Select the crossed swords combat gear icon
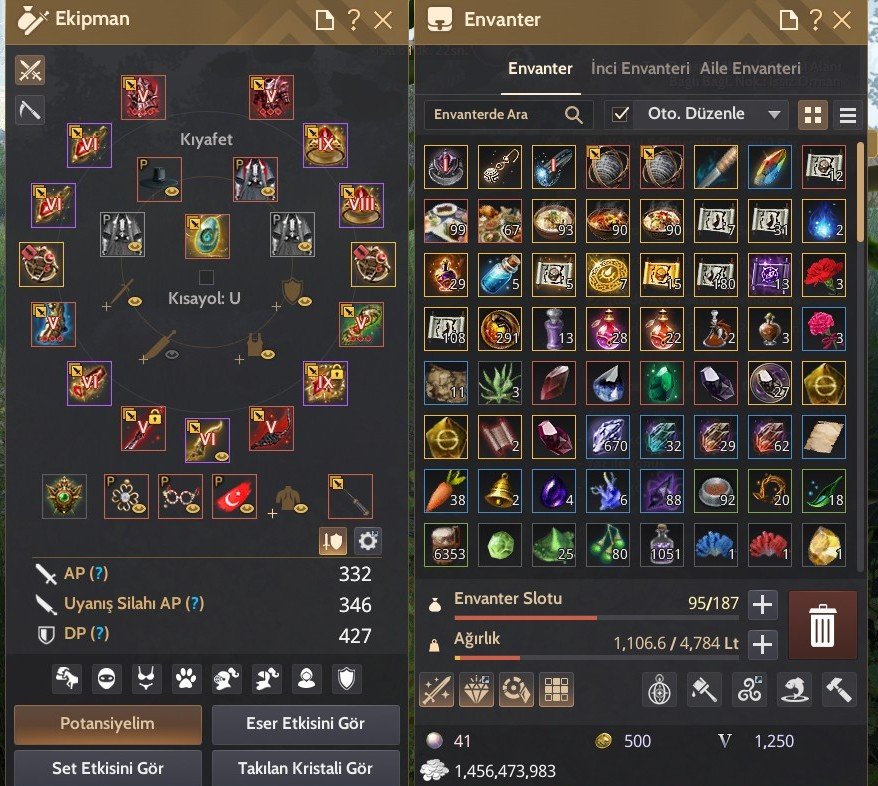Screen dimensions: 878x786 coord(30,71)
